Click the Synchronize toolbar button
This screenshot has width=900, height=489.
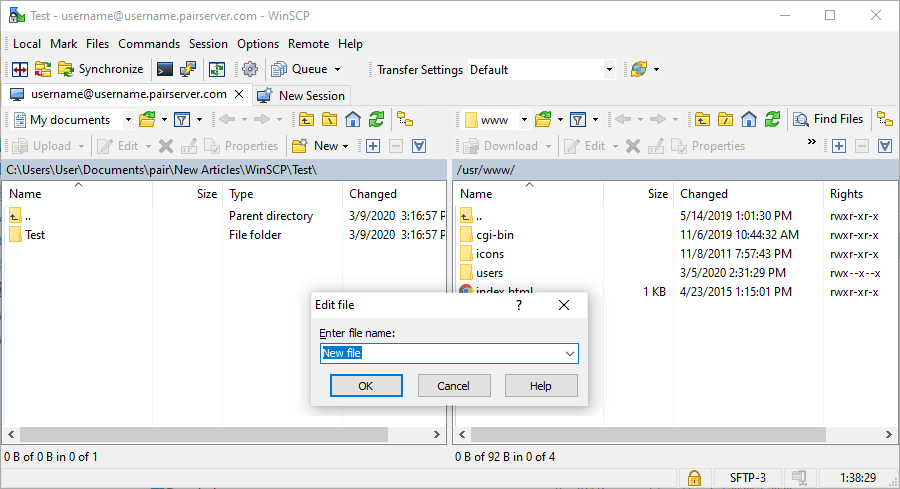[x=100, y=69]
